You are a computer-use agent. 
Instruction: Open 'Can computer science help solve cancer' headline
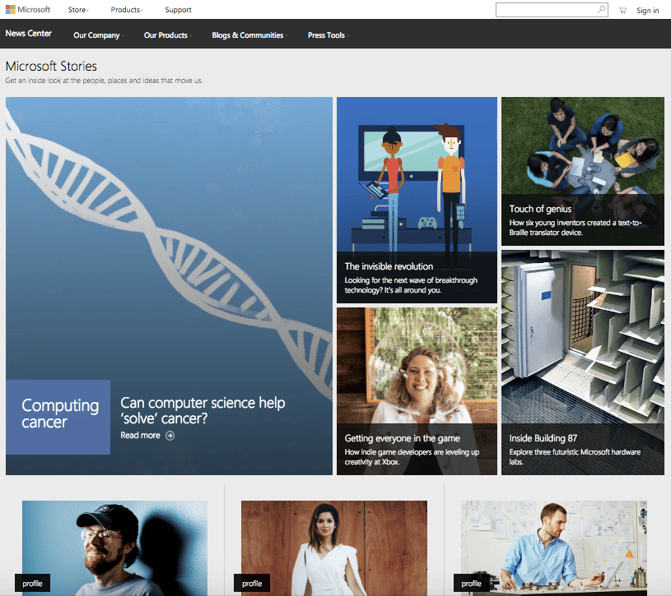203,410
